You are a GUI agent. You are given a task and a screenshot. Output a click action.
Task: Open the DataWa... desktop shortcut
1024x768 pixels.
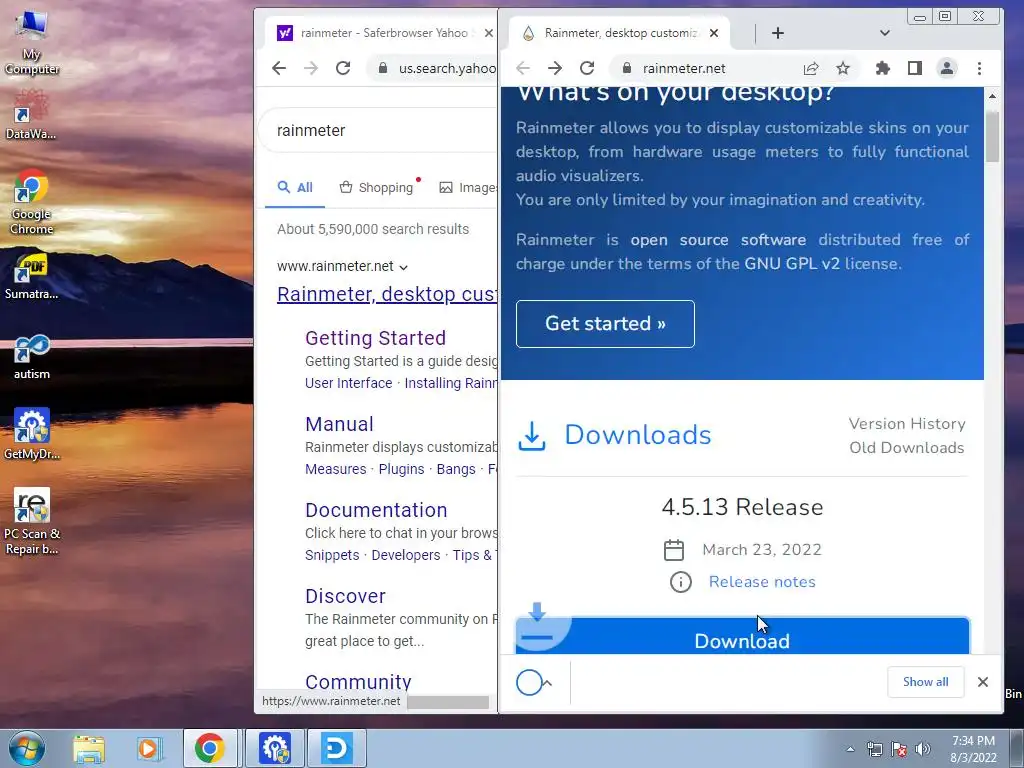[x=31, y=116]
